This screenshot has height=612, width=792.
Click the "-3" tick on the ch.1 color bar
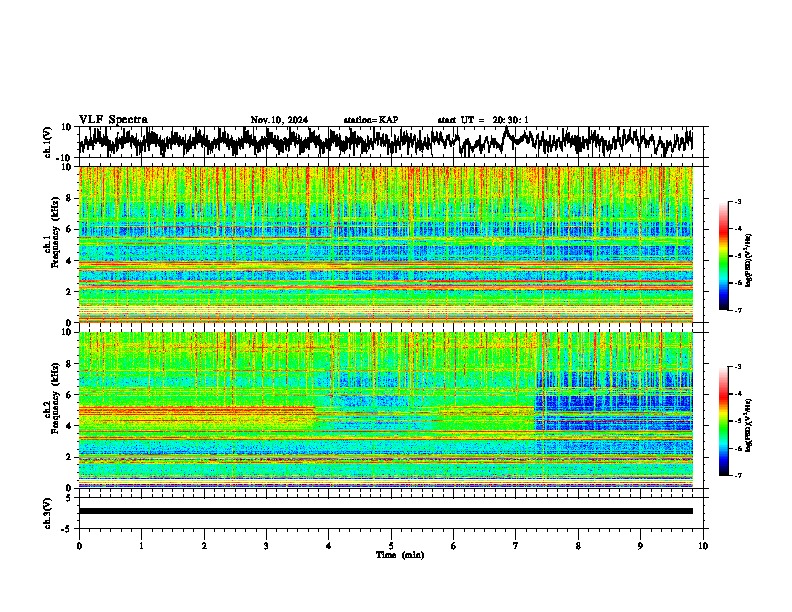pyautogui.click(x=737, y=201)
